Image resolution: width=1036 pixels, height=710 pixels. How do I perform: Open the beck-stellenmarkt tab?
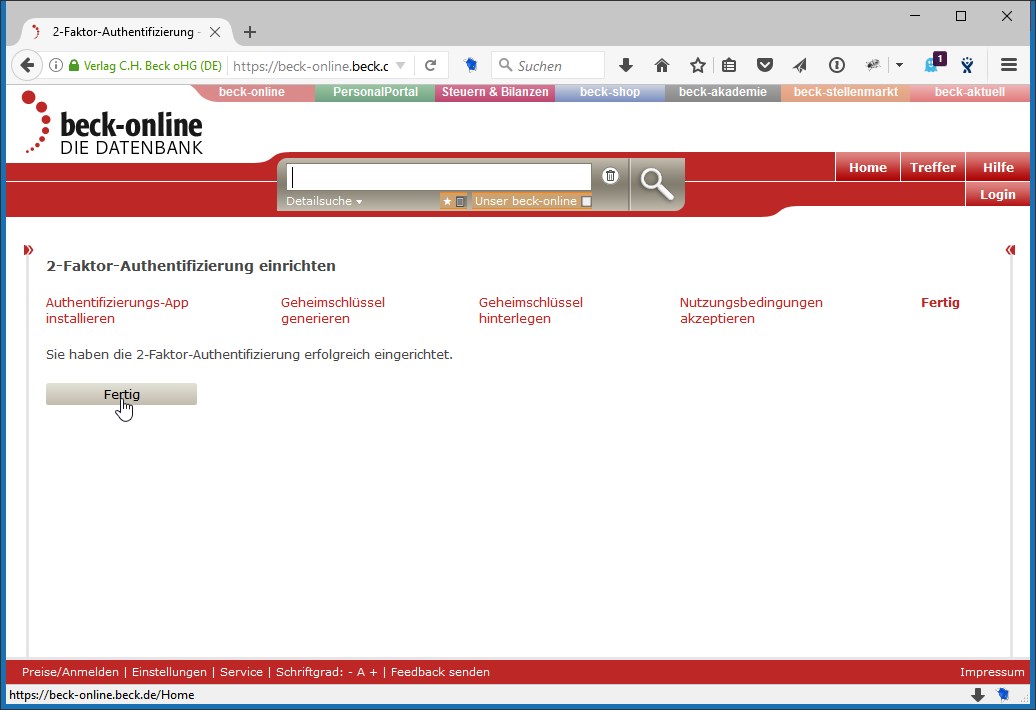(x=846, y=92)
